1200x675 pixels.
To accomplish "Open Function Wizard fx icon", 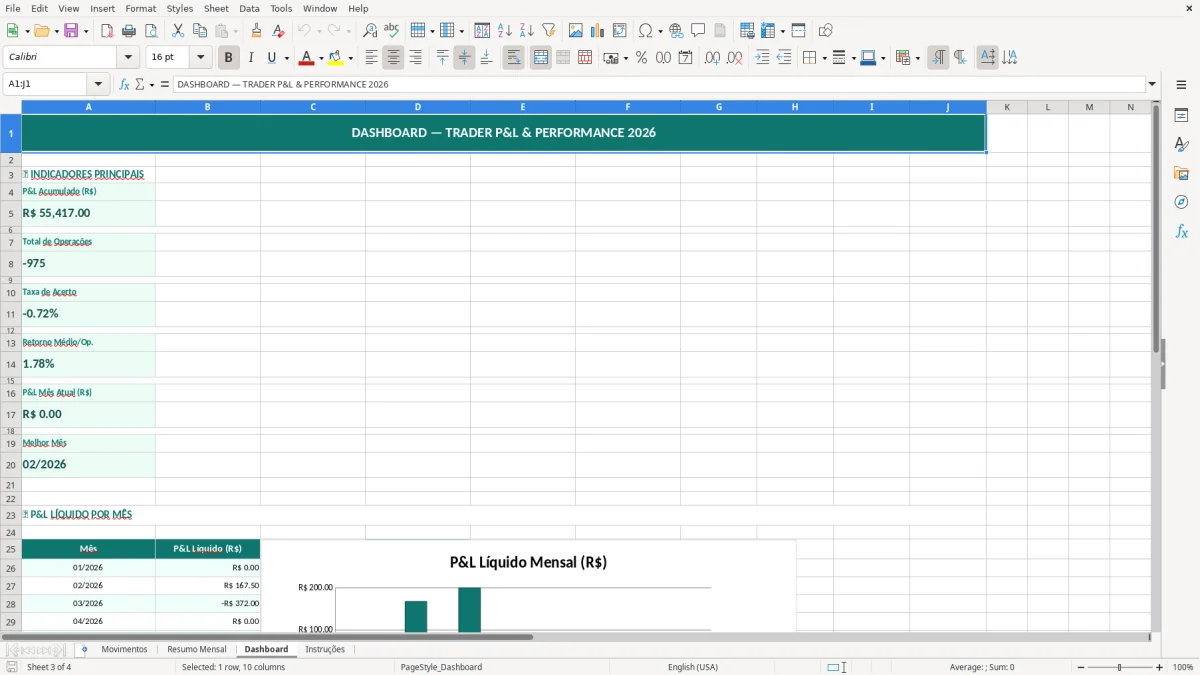I will [125, 85].
